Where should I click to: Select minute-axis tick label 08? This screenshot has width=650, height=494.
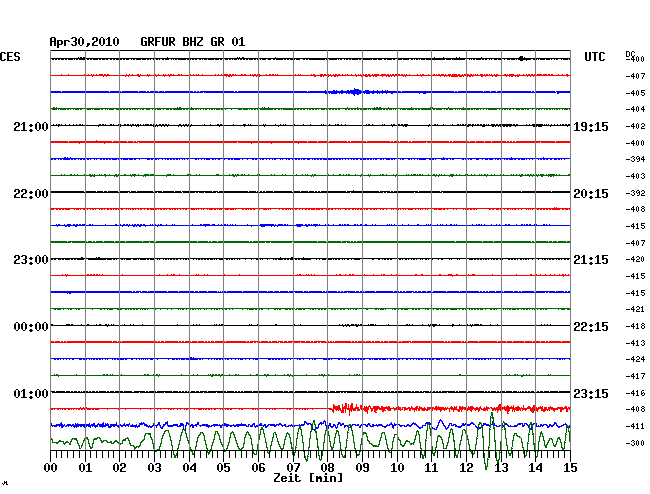click(x=327, y=467)
